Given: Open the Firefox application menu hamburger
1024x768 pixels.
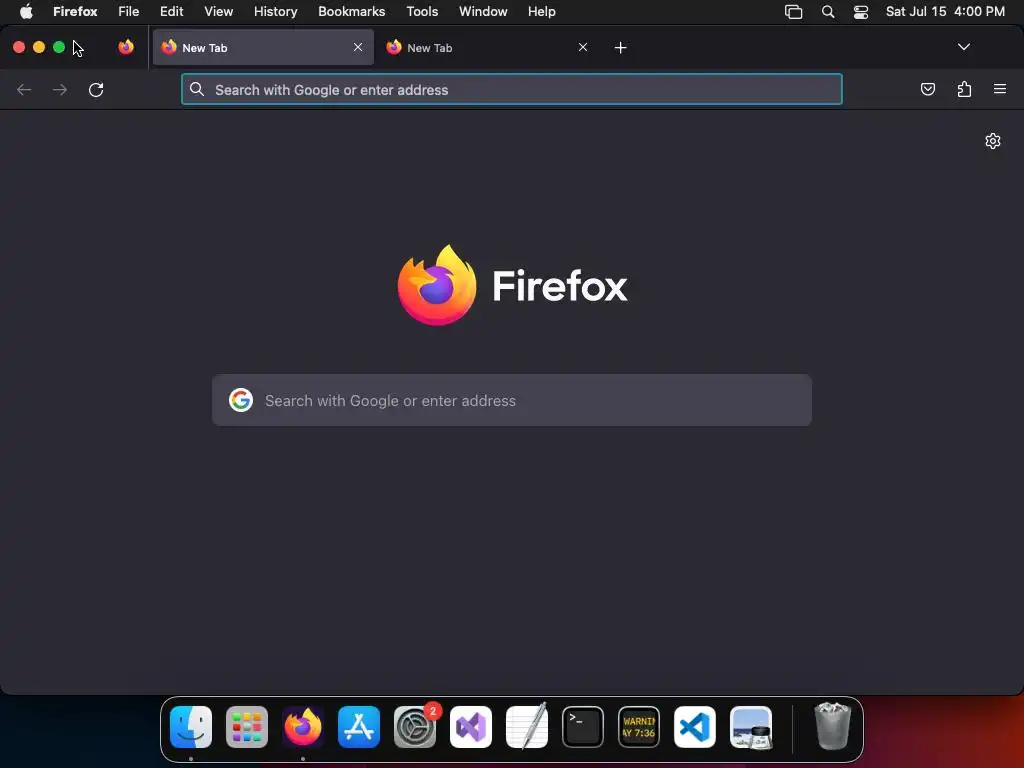Looking at the screenshot, I should pos(1000,89).
